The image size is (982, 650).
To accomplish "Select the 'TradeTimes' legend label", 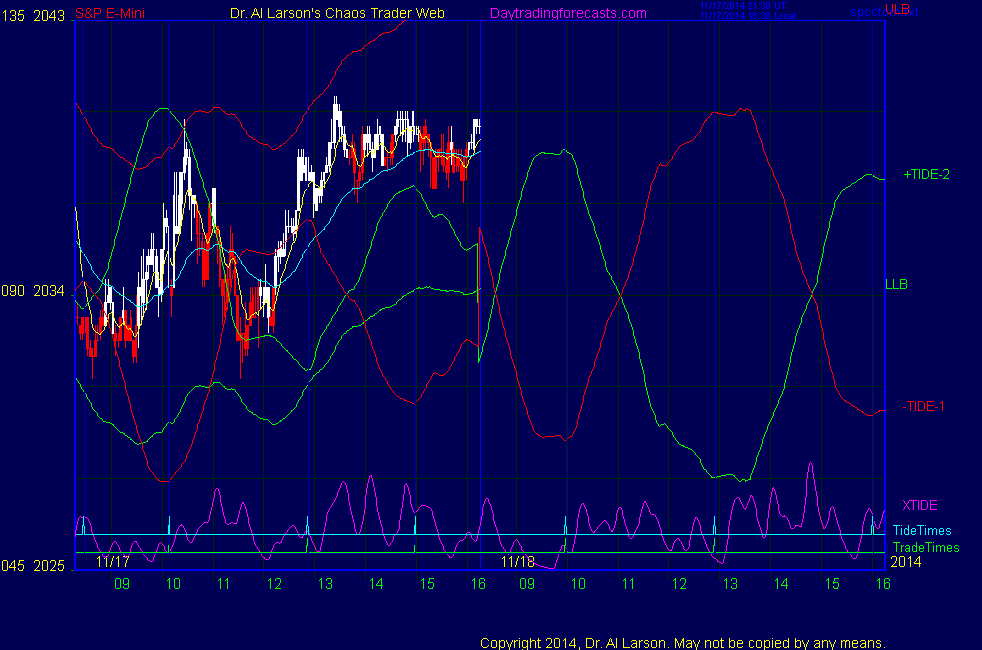I will click(926, 547).
